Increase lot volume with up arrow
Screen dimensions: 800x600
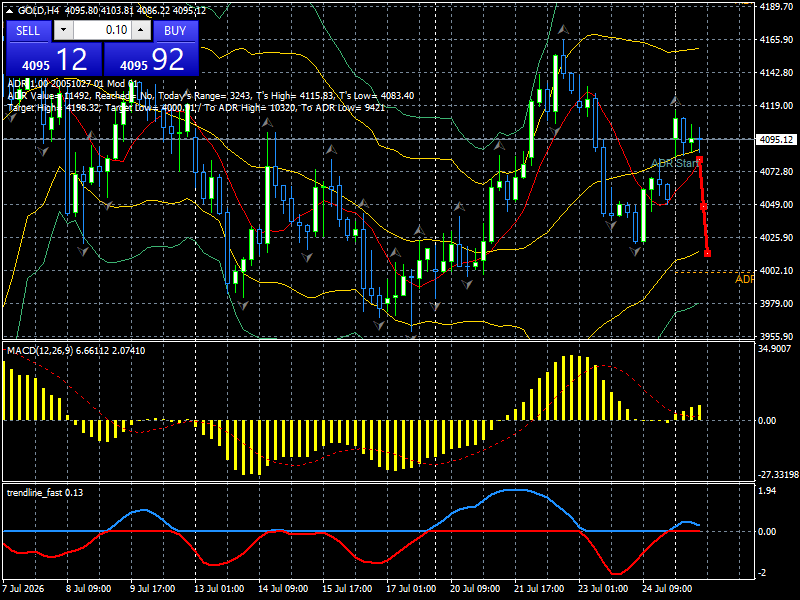[x=141, y=30]
